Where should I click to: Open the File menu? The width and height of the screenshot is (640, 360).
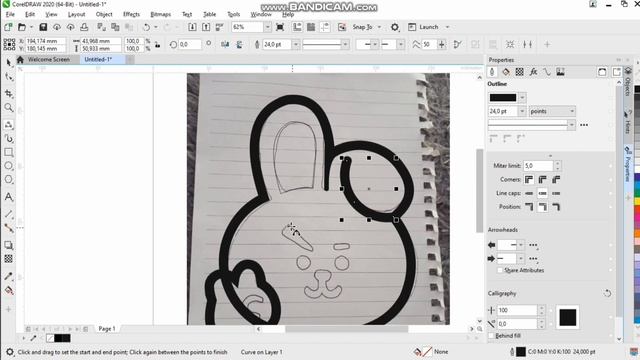tap(10, 14)
